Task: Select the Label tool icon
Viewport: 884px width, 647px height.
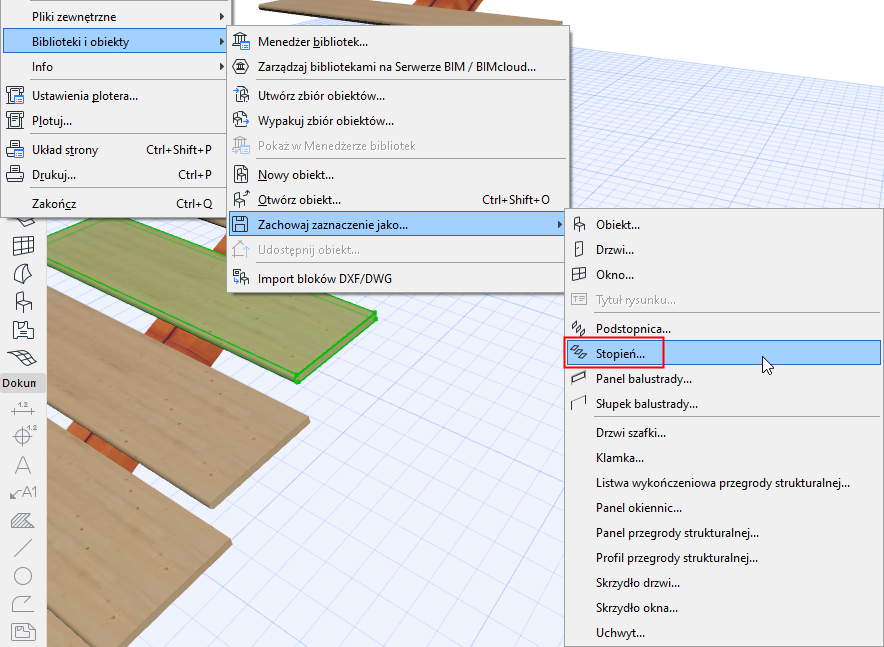Action: pos(23,493)
